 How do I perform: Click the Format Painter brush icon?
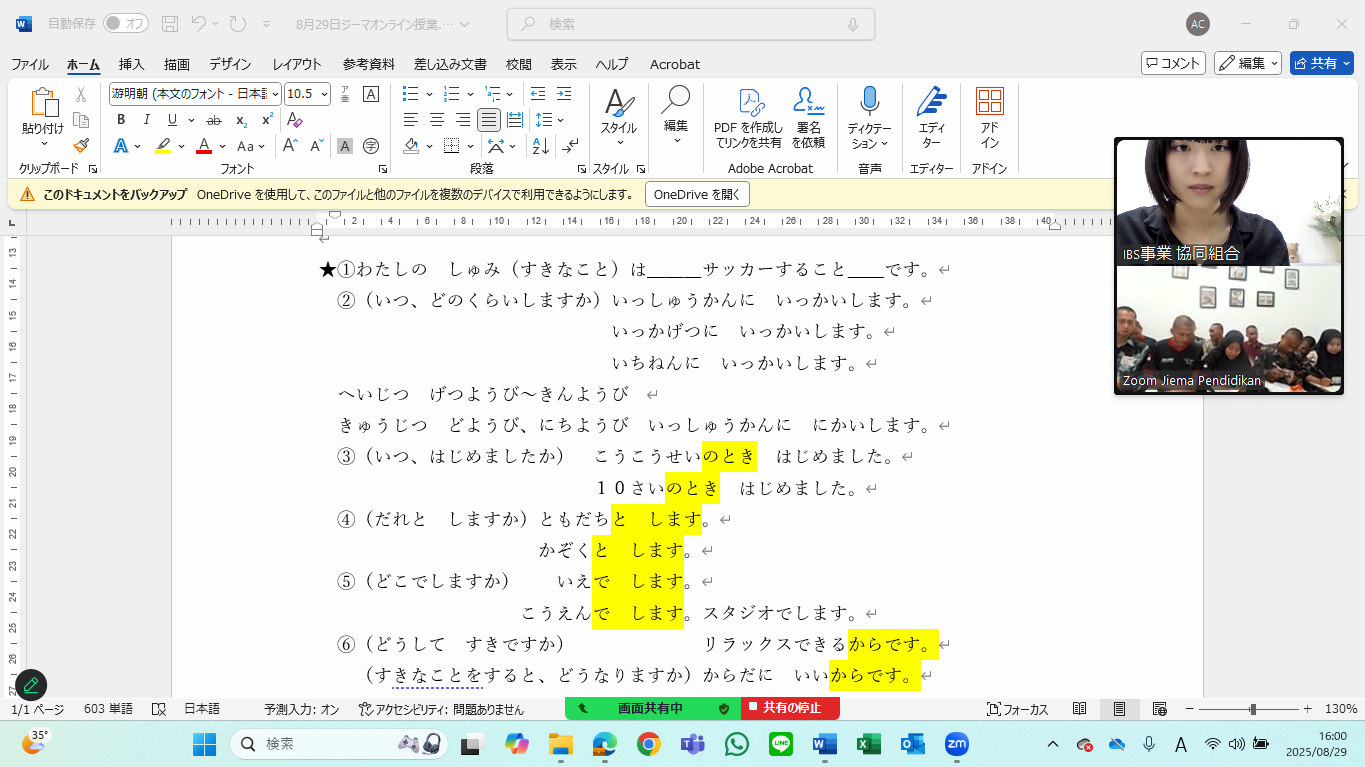[81, 145]
